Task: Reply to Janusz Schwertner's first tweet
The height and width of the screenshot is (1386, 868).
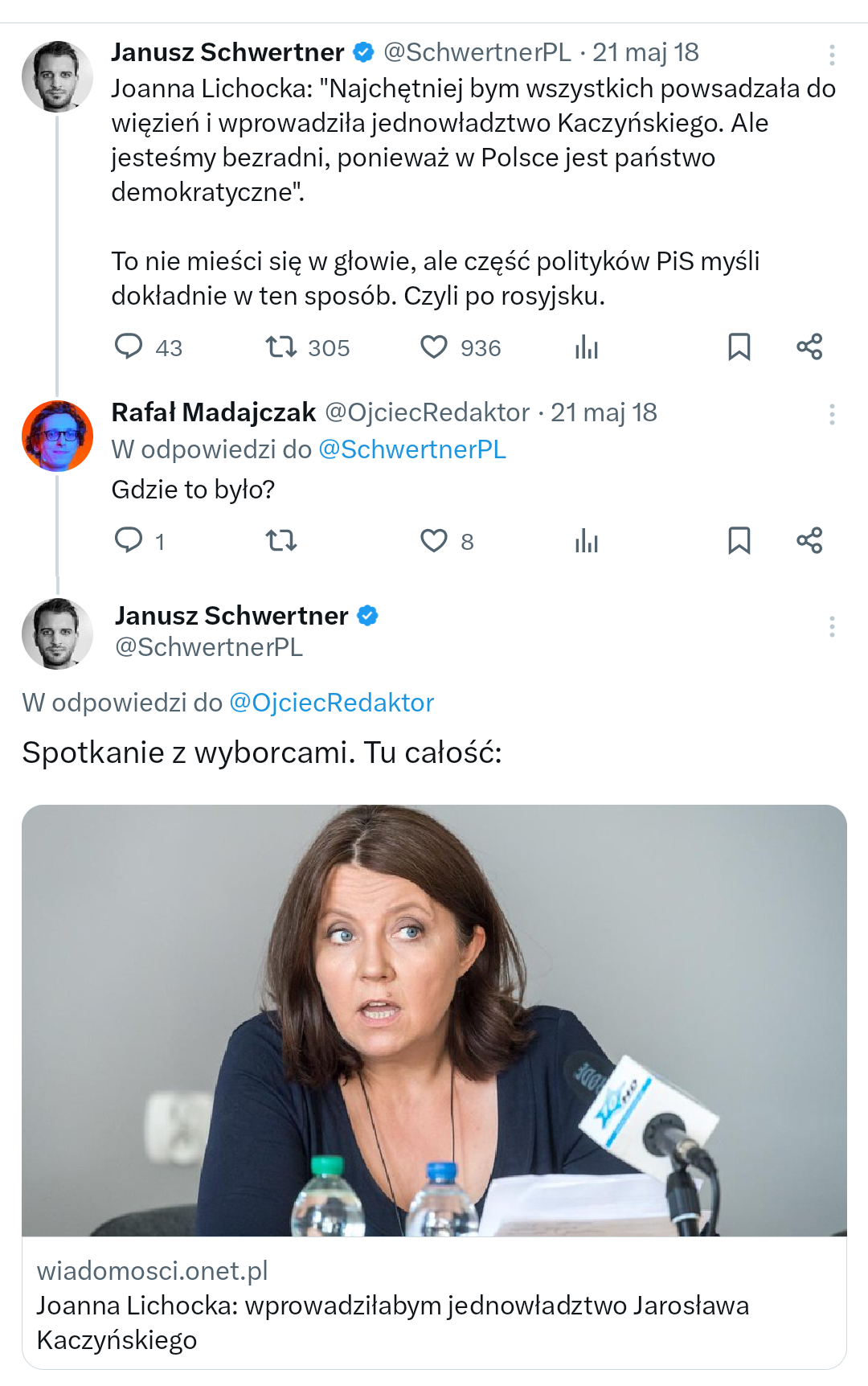Action: 129,346
